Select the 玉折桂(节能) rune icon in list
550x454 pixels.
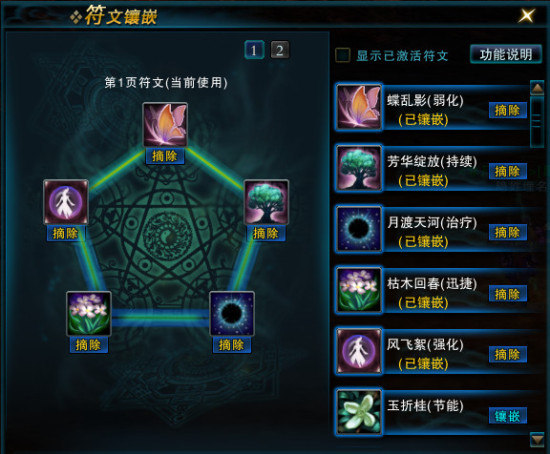click(358, 412)
